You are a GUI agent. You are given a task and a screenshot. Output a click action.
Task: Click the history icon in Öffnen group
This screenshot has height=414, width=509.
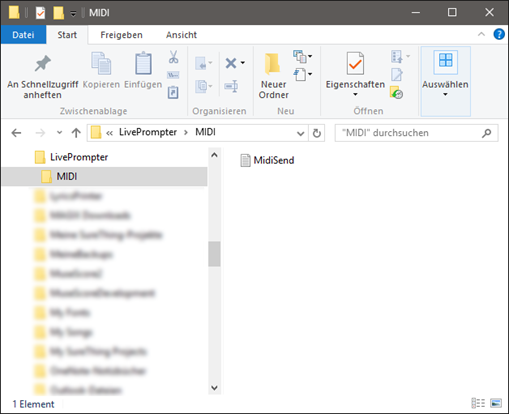[x=397, y=93]
